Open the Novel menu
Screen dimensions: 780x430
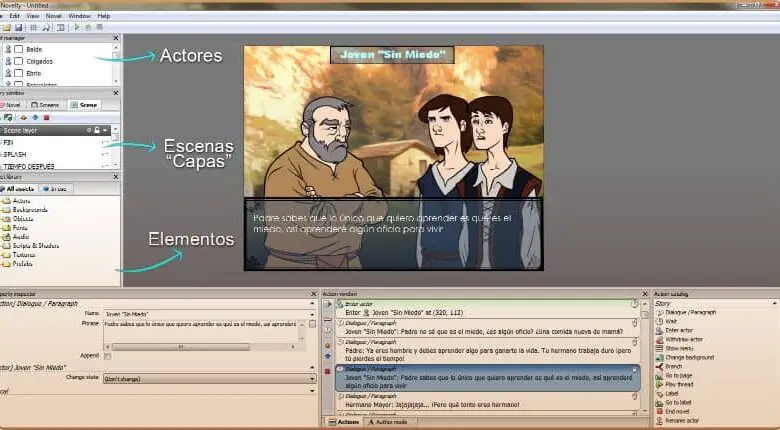tap(54, 16)
